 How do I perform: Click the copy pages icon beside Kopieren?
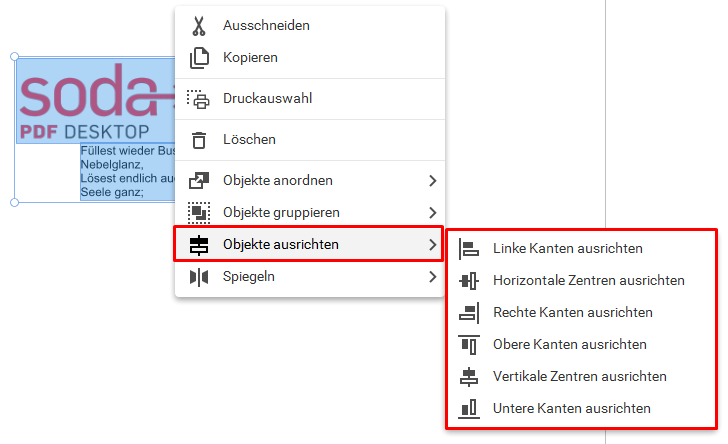click(x=199, y=58)
